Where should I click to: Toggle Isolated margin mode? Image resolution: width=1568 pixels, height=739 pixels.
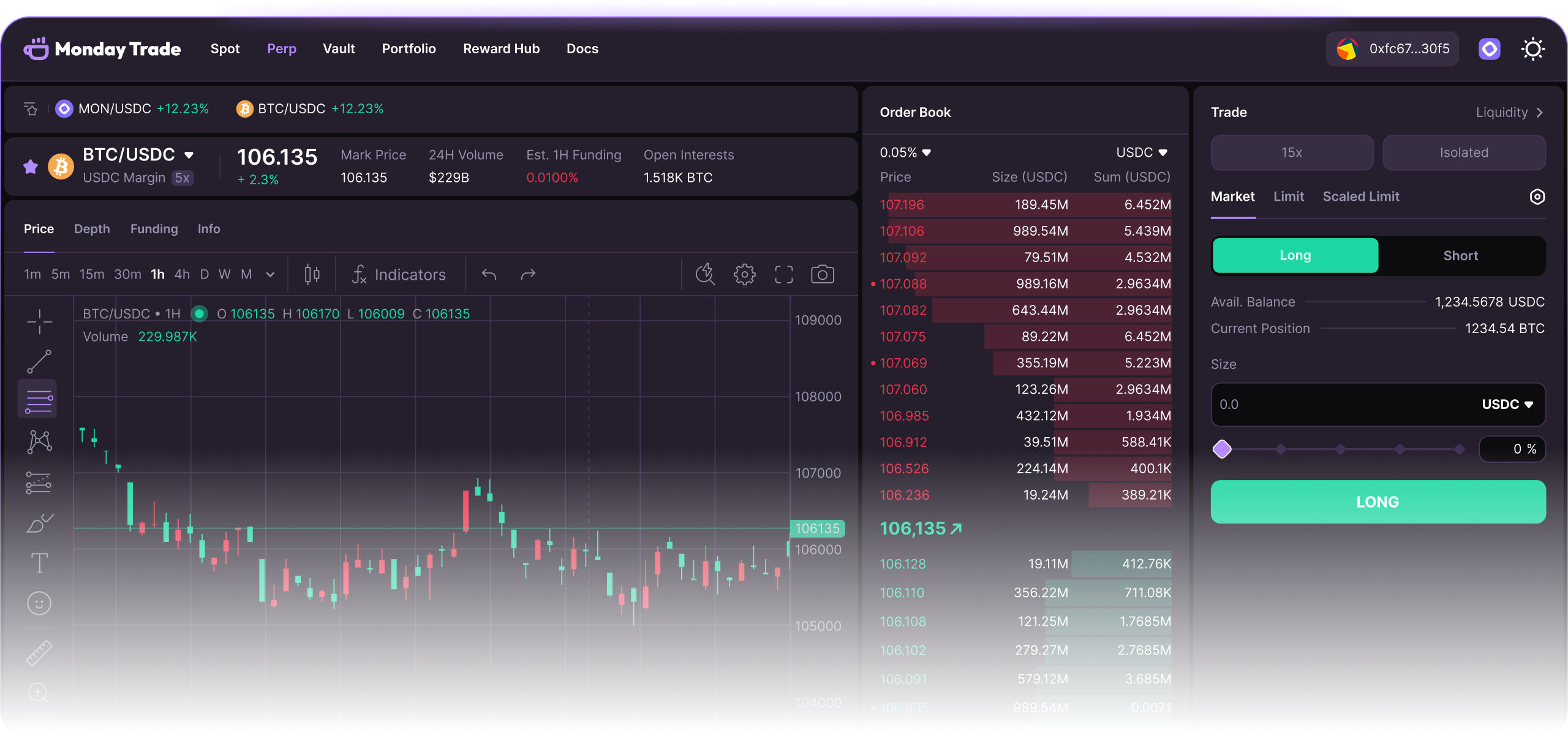[x=1463, y=152]
